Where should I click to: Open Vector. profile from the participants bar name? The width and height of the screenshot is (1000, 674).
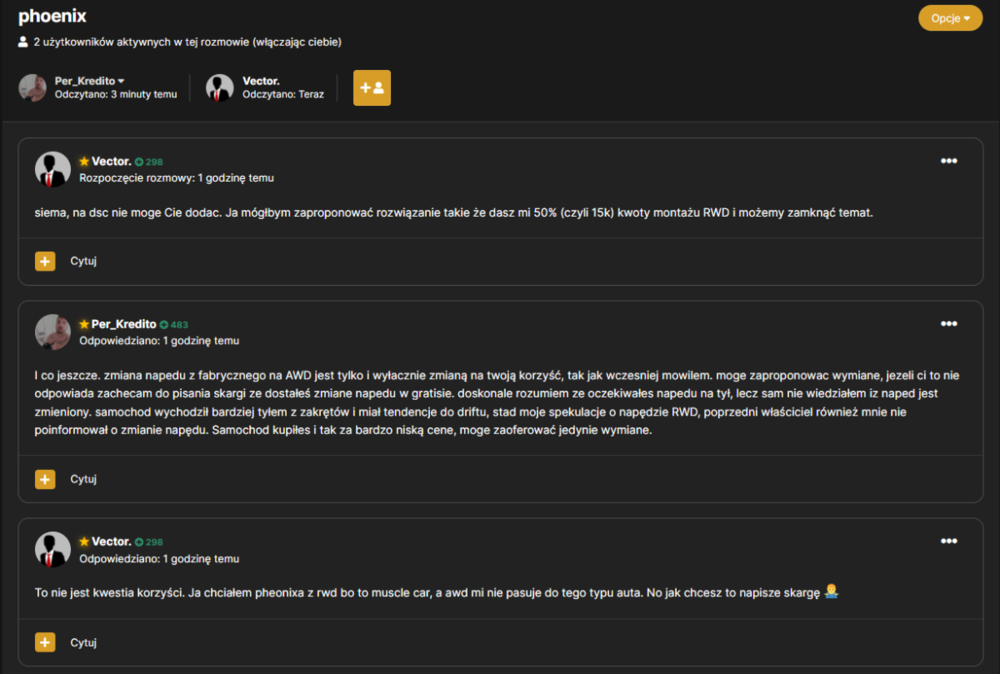[x=261, y=81]
